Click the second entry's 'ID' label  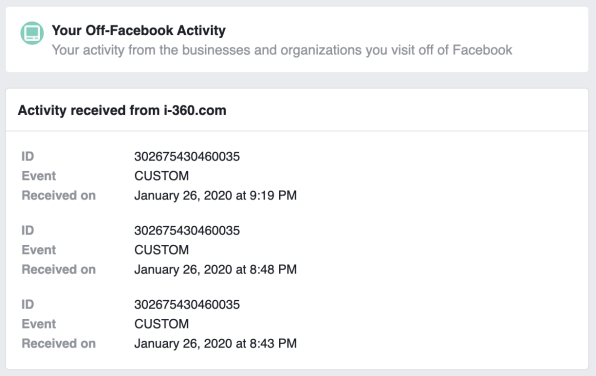(x=28, y=230)
